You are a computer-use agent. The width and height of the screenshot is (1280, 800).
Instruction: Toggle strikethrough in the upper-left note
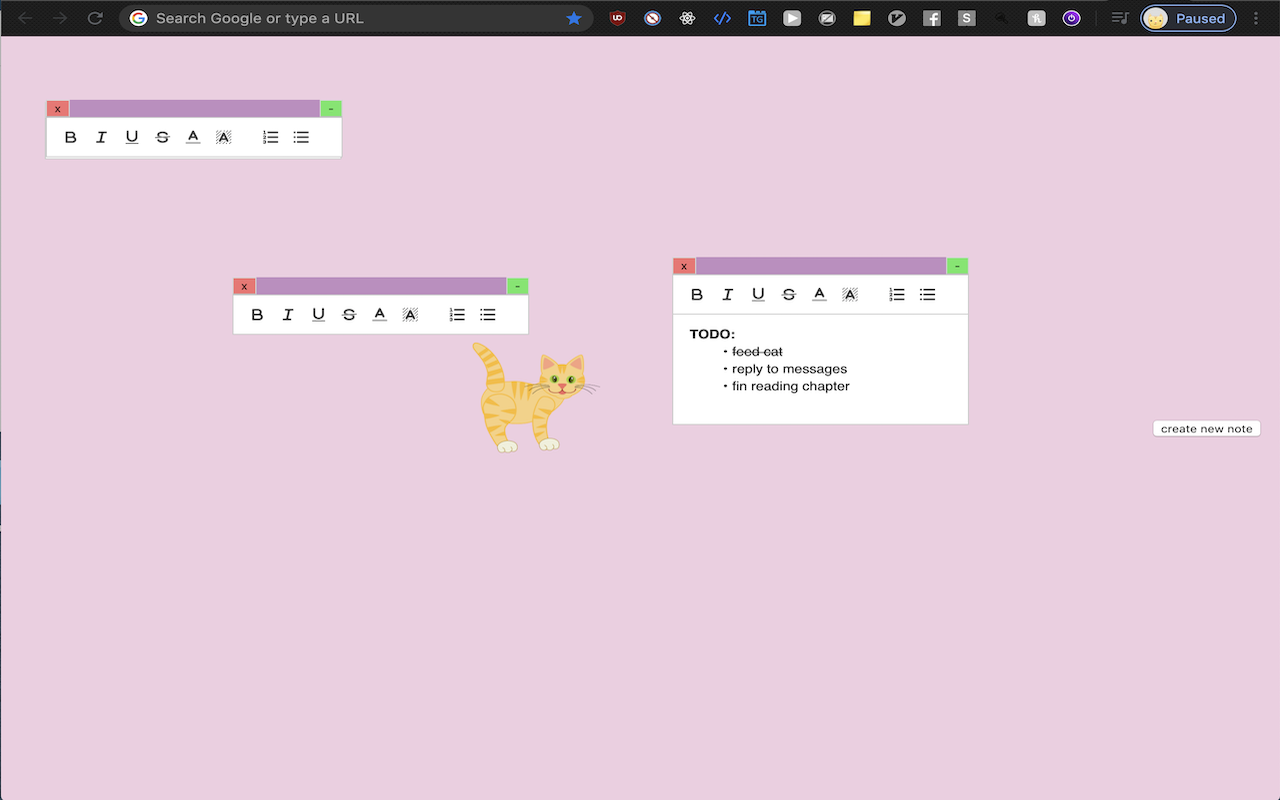pyautogui.click(x=162, y=137)
